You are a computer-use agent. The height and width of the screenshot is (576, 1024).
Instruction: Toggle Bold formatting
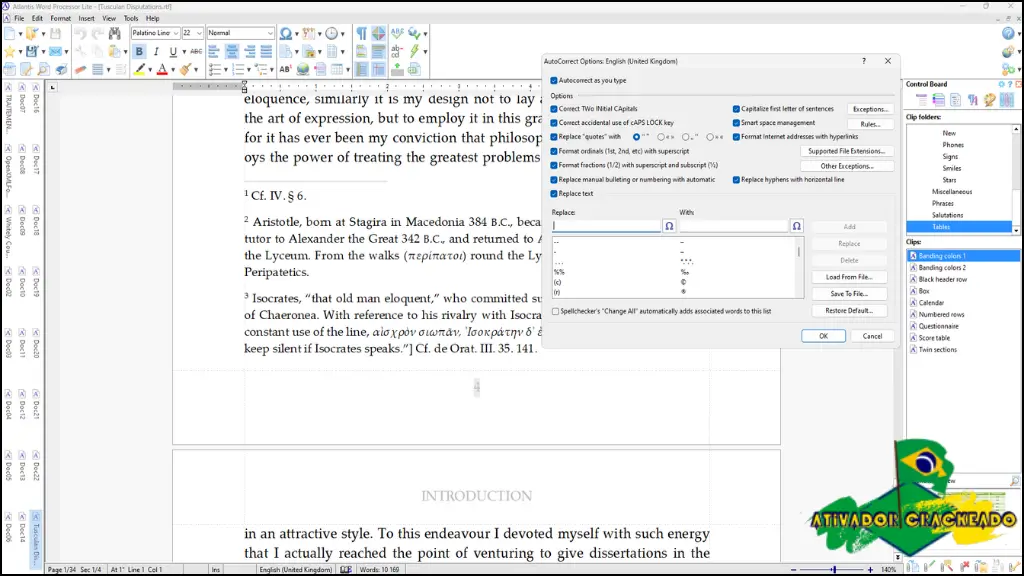coord(139,51)
